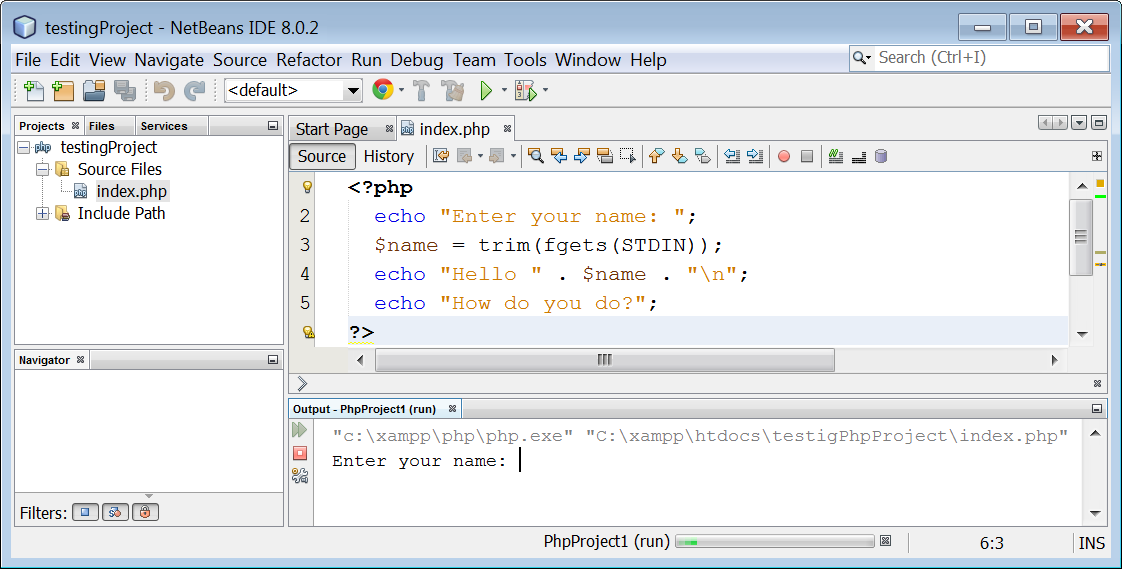The width and height of the screenshot is (1122, 569).
Task: Switch editor to Source view
Action: pos(322,156)
